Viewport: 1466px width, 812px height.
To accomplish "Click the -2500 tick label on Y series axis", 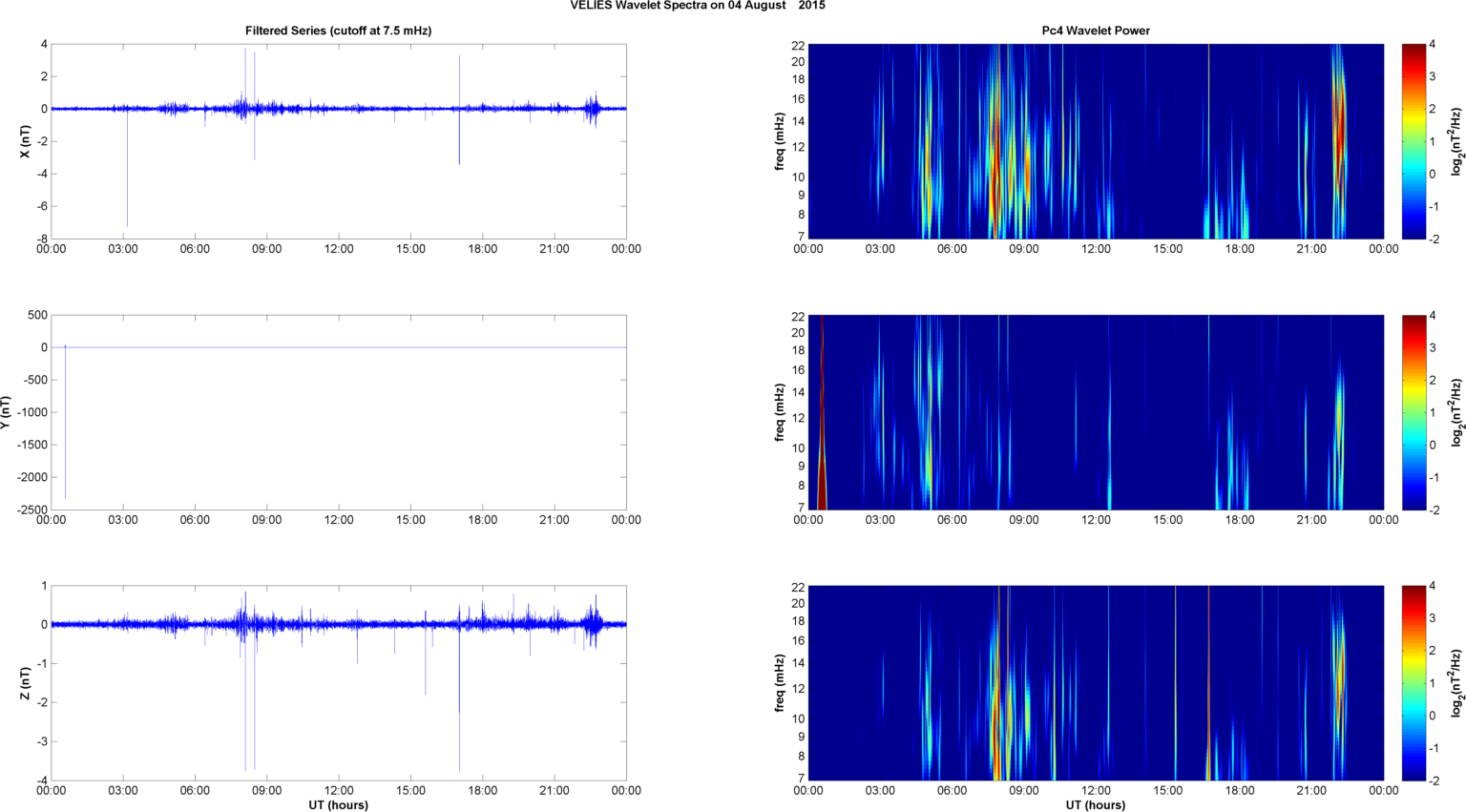I will [x=31, y=510].
